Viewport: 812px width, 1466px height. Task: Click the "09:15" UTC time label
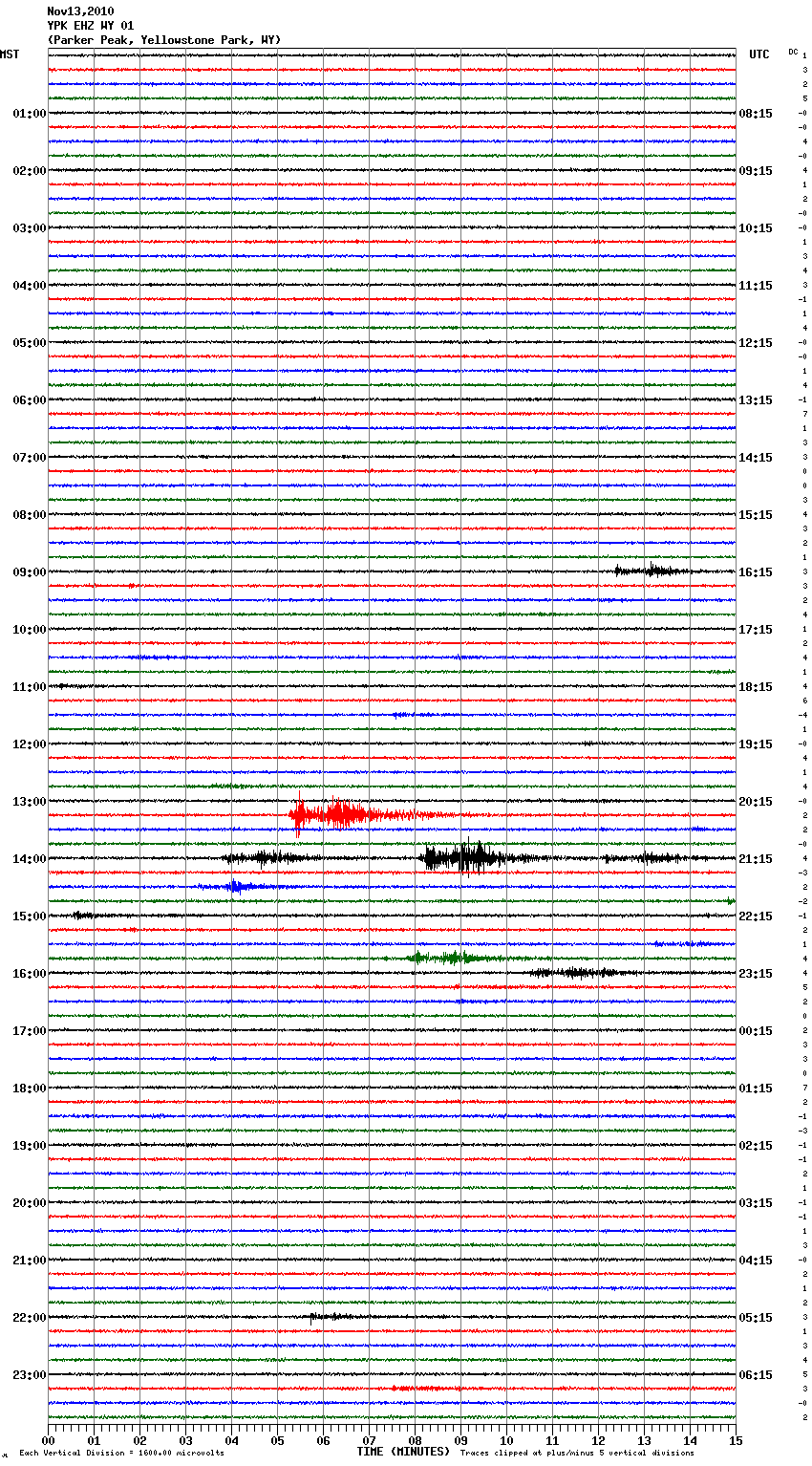pyautogui.click(x=756, y=171)
